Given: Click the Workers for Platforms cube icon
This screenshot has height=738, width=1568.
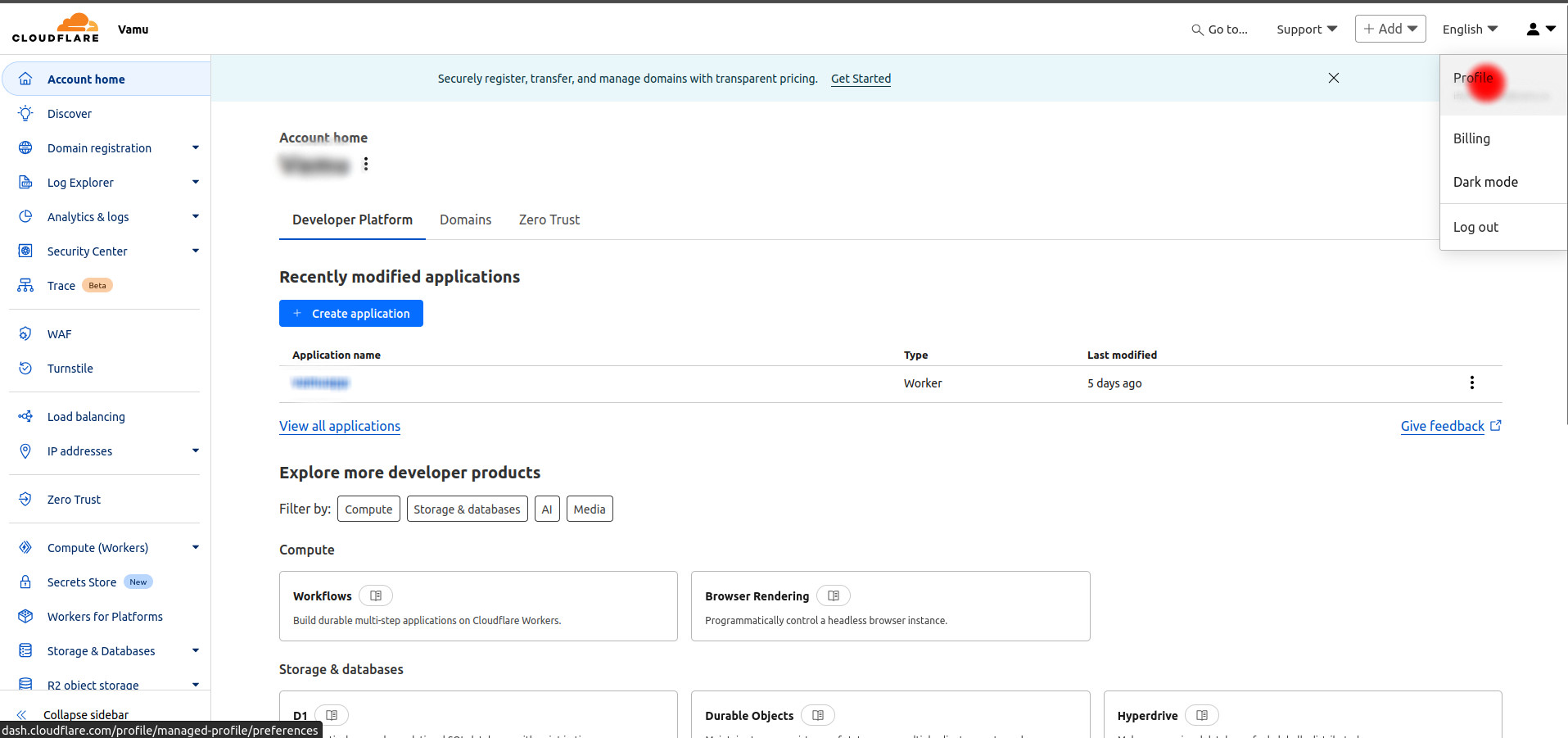Looking at the screenshot, I should tap(25, 616).
